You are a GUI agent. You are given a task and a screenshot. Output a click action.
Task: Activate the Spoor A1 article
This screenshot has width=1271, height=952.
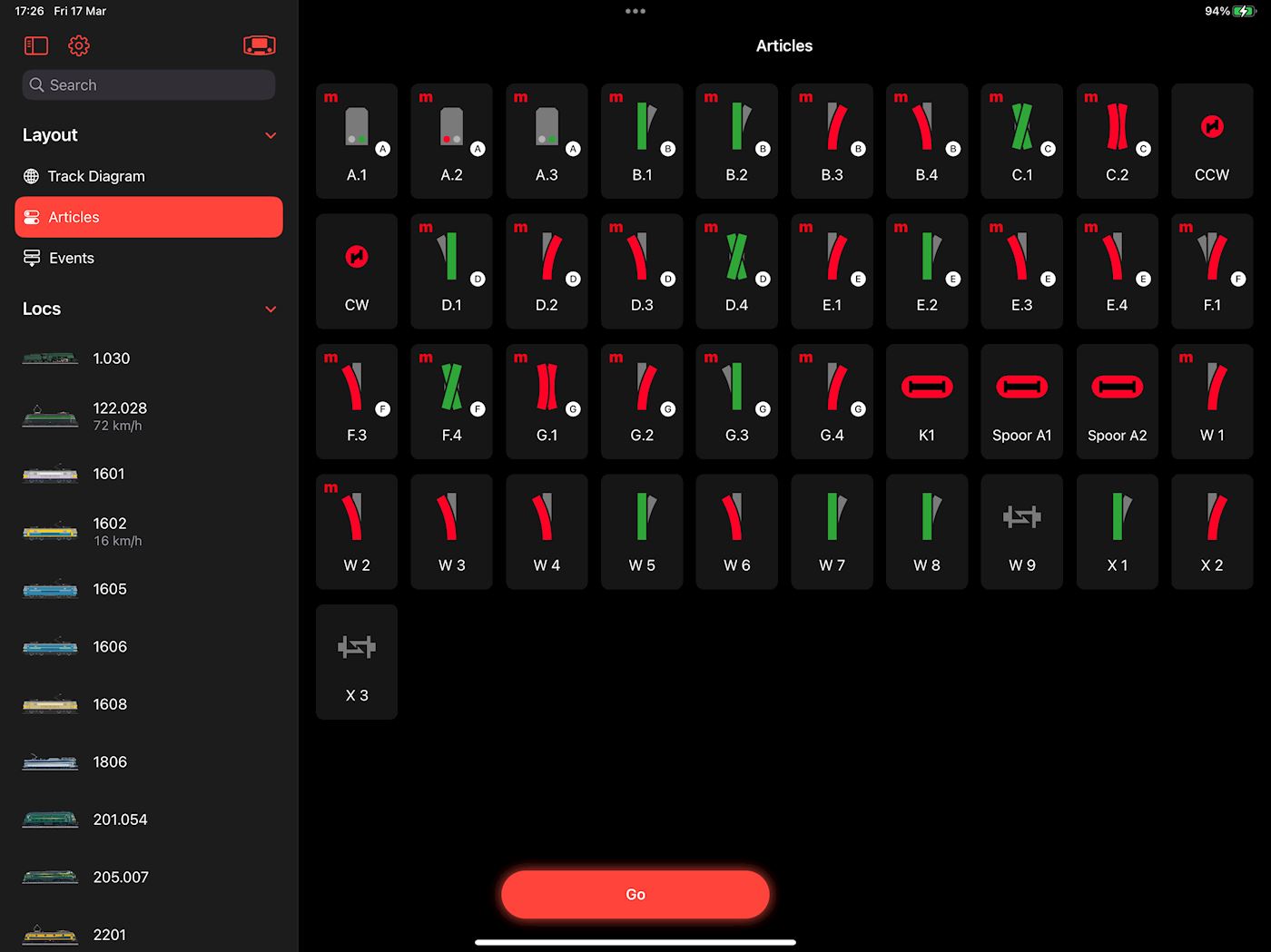point(1022,401)
